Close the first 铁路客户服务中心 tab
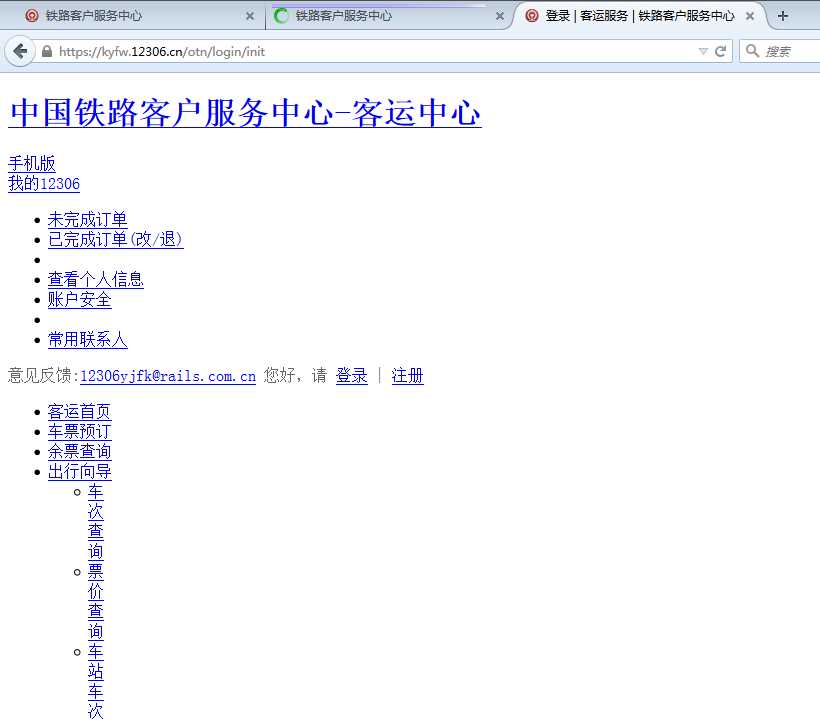The width and height of the screenshot is (820, 720). coord(250,16)
